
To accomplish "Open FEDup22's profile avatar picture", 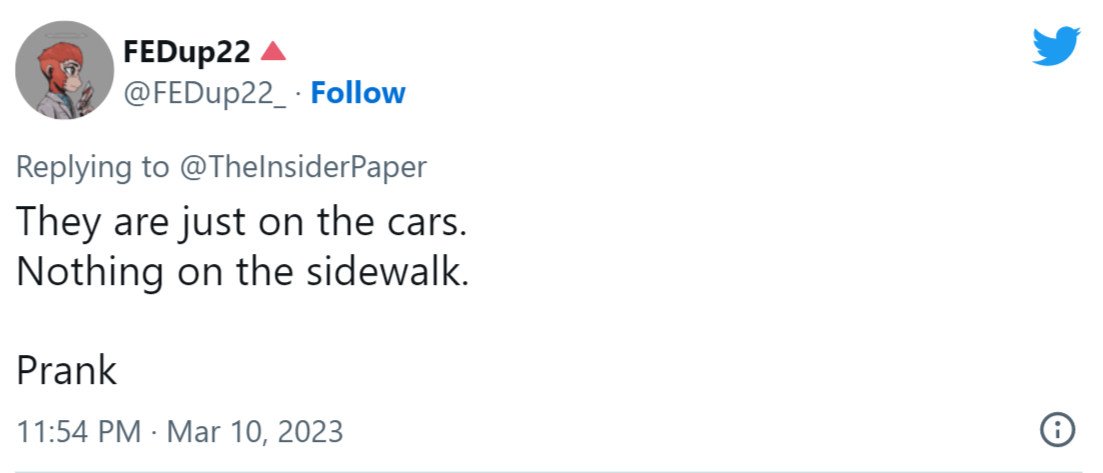I will pos(64,70).
